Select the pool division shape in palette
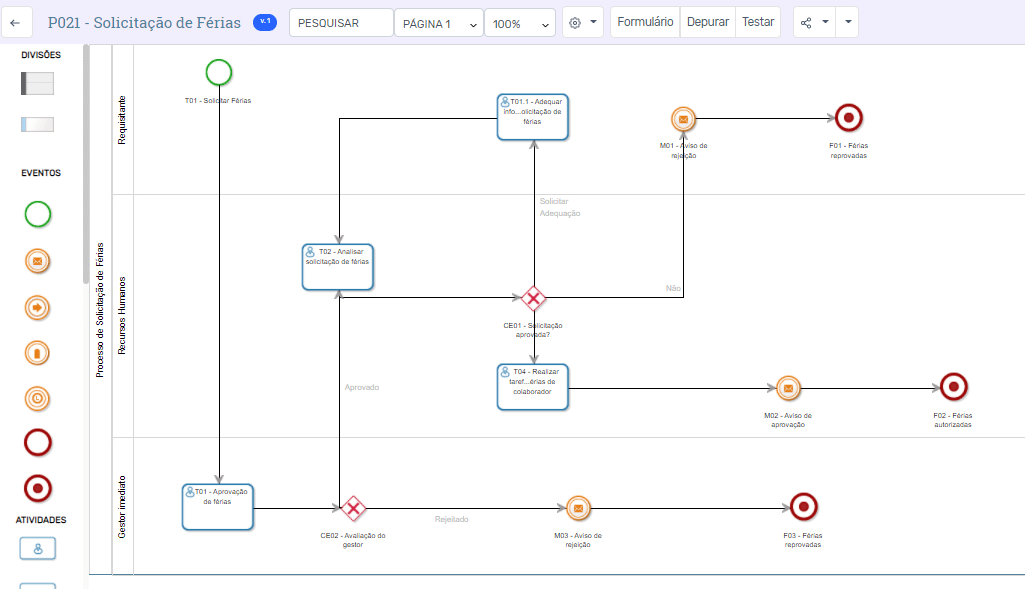 pyautogui.click(x=37, y=84)
